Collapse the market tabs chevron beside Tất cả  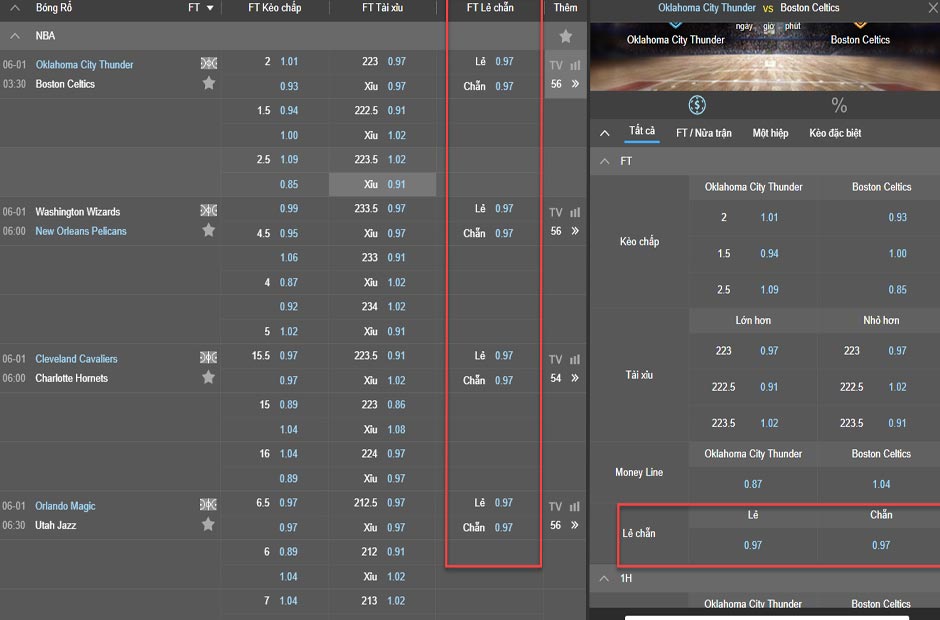[x=605, y=133]
